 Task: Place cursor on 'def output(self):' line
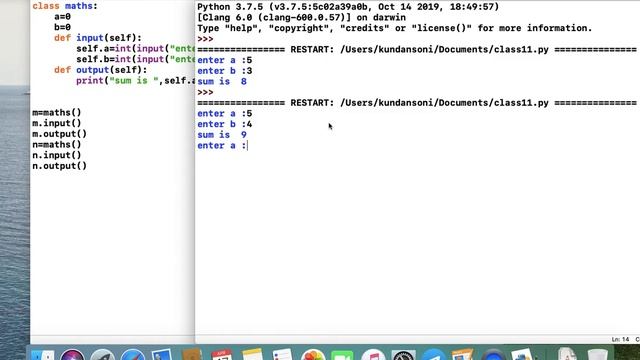tap(100, 70)
